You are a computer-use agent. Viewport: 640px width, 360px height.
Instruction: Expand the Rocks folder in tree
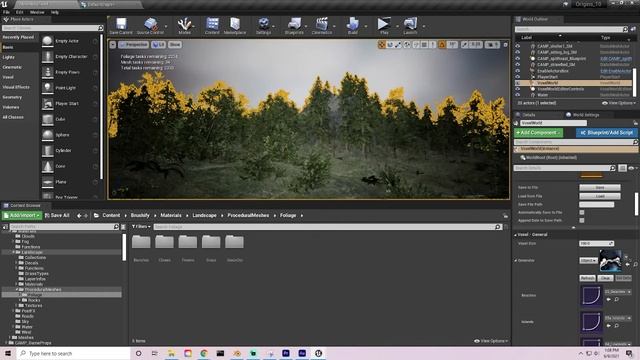[20, 300]
